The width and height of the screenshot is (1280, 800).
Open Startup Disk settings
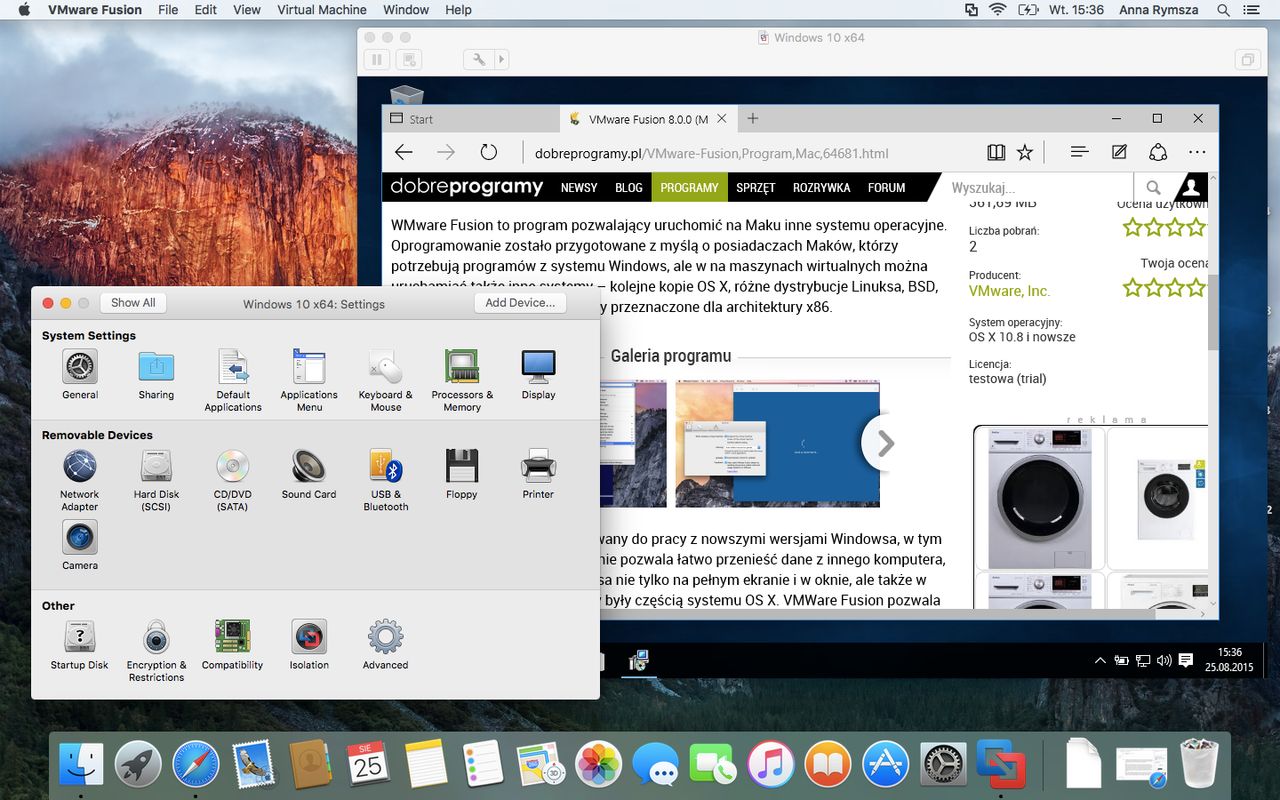[x=80, y=637]
